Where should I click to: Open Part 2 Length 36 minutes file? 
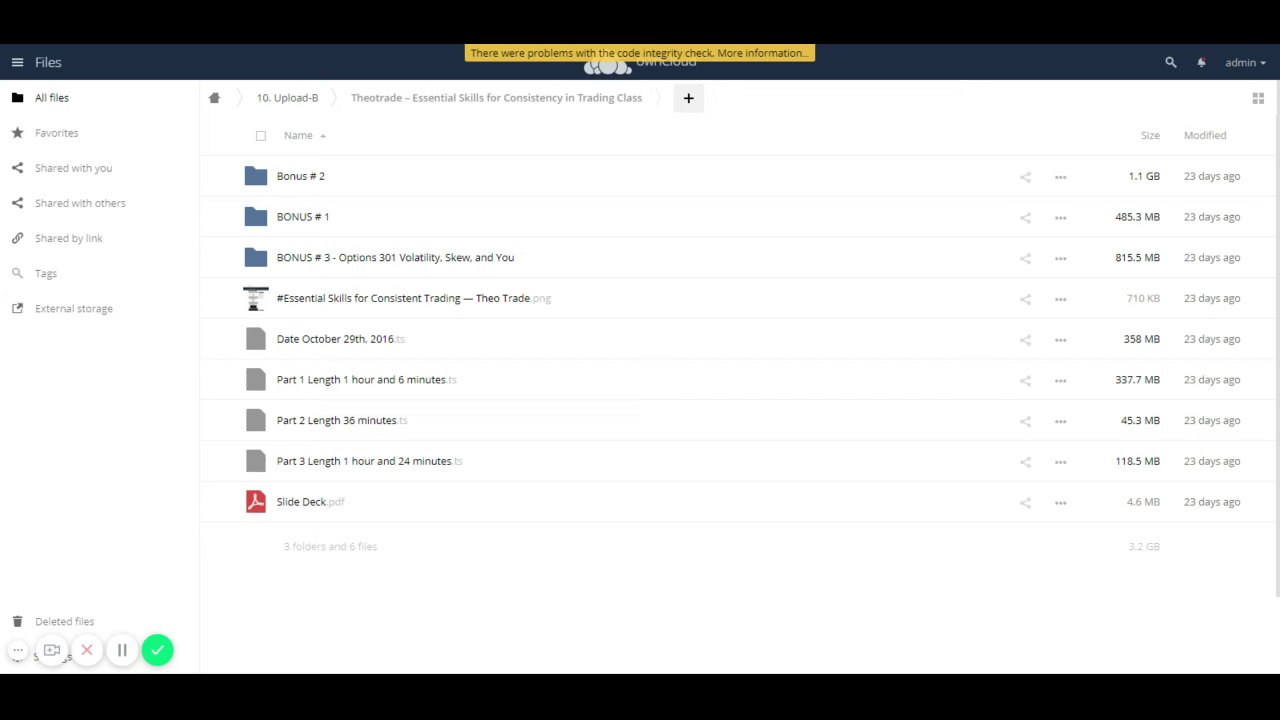point(342,421)
